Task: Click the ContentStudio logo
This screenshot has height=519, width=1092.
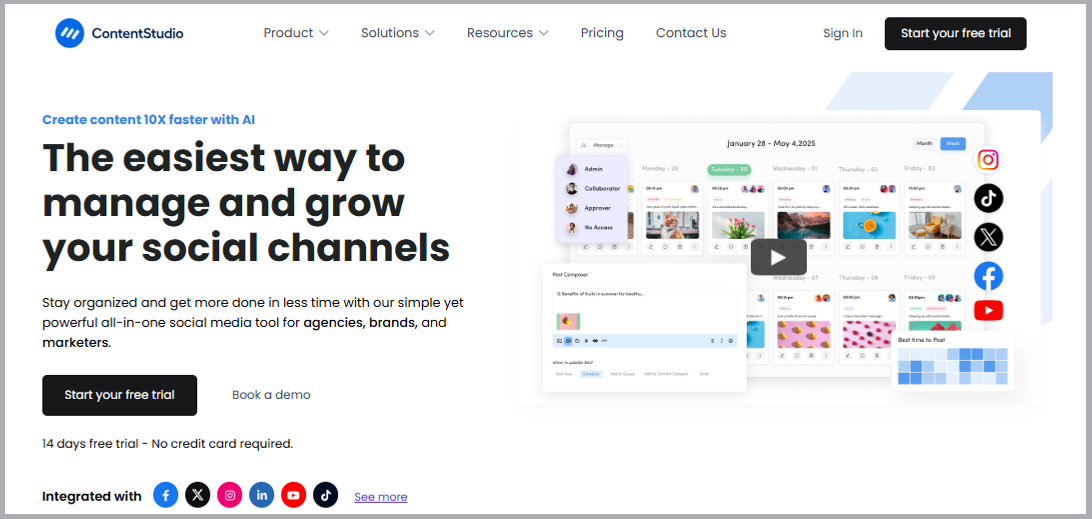Action: click(x=119, y=33)
